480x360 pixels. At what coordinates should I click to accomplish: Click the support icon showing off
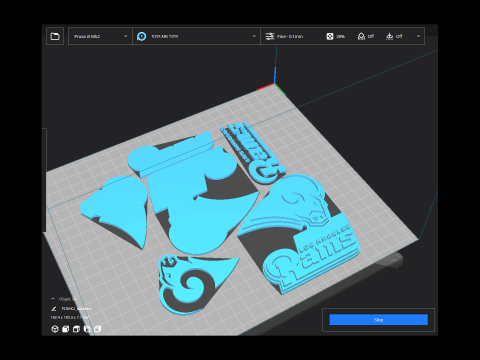[x=361, y=36]
